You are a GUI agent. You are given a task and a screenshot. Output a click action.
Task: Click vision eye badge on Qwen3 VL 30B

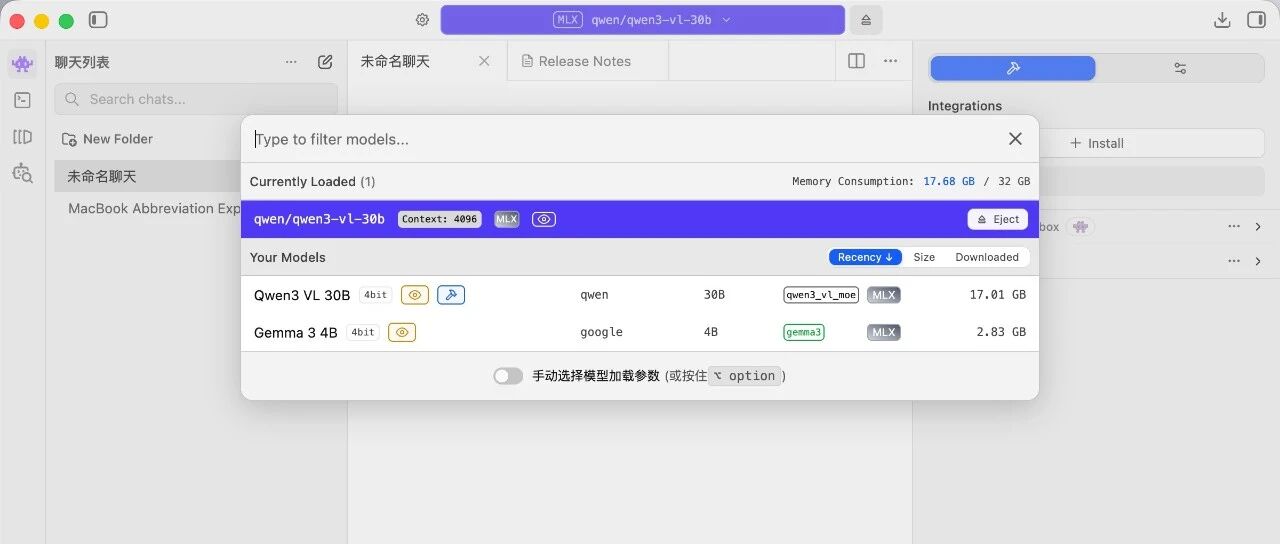pyautogui.click(x=415, y=295)
